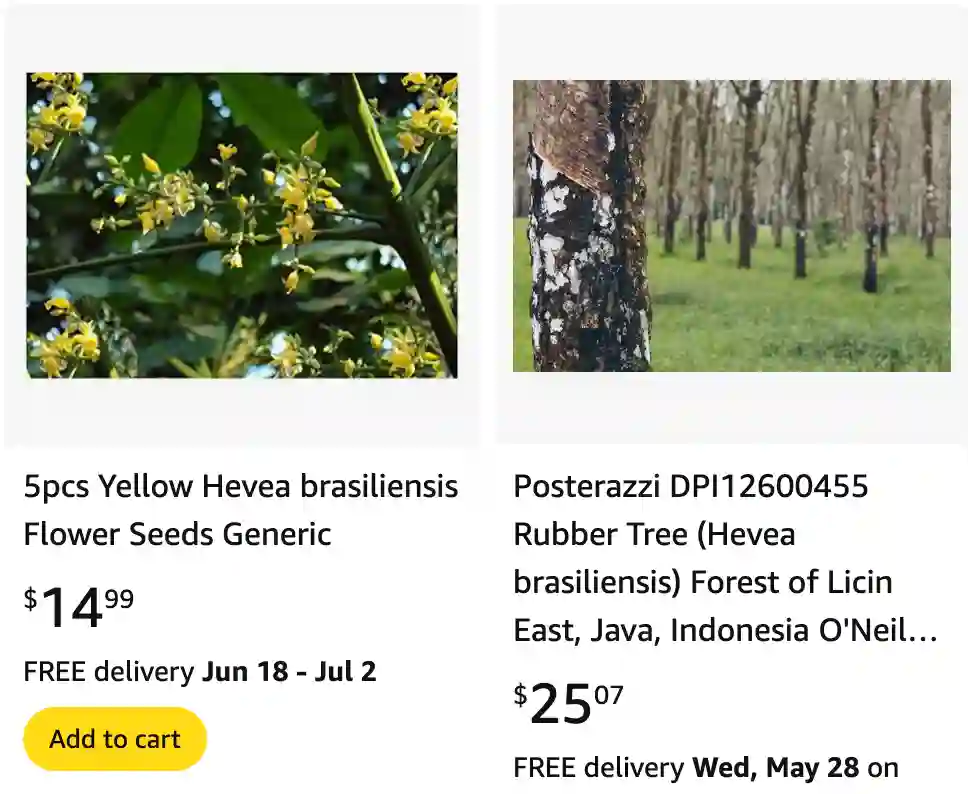968x794 pixels.
Task: Add the flower seeds to cart
Action: (x=114, y=738)
